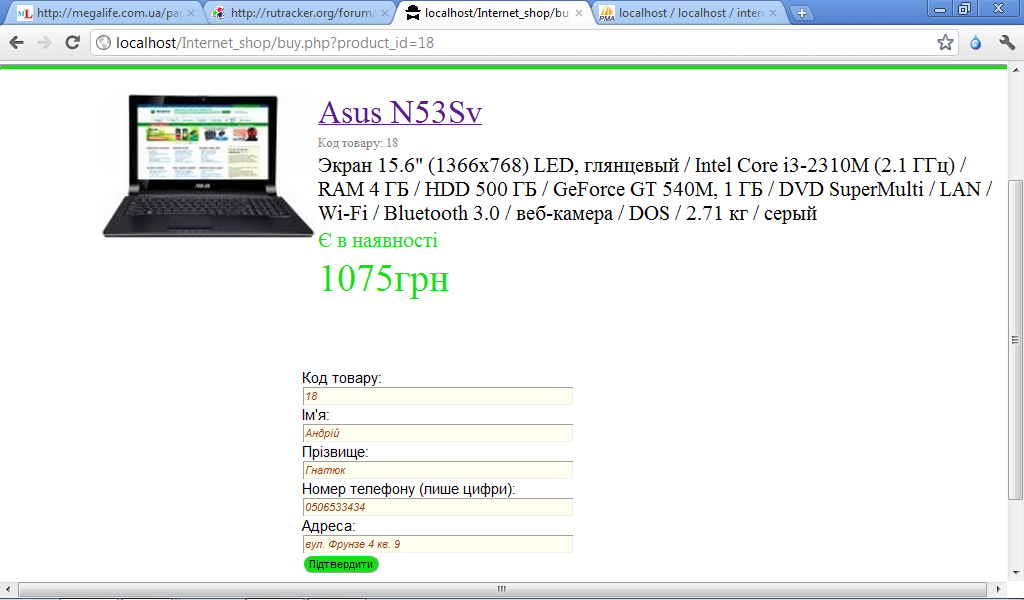The width and height of the screenshot is (1024, 600).
Task: Click the 1075грн price text
Action: pos(384,279)
